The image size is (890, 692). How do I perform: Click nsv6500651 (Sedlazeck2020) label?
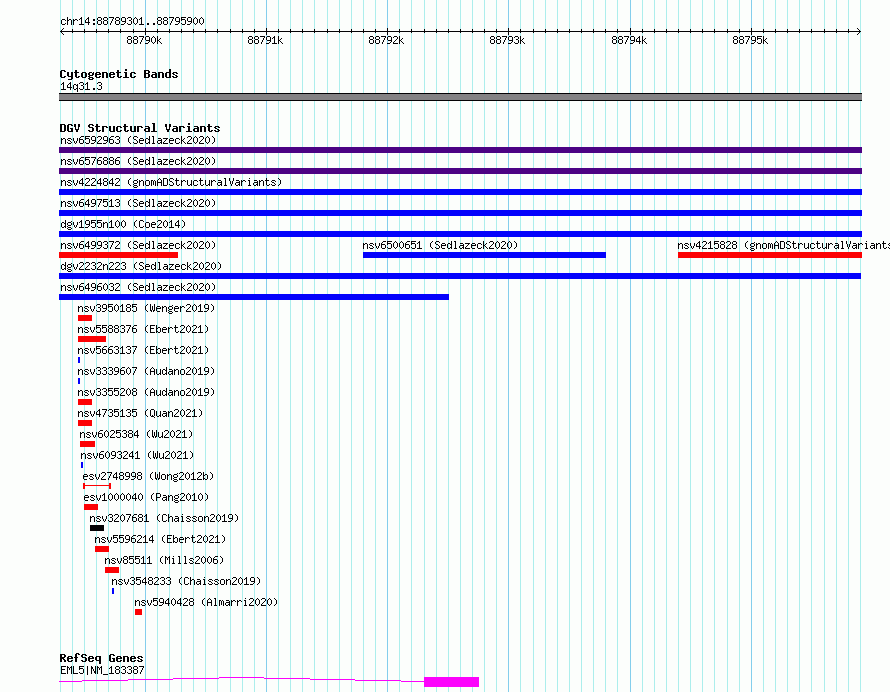coord(440,245)
